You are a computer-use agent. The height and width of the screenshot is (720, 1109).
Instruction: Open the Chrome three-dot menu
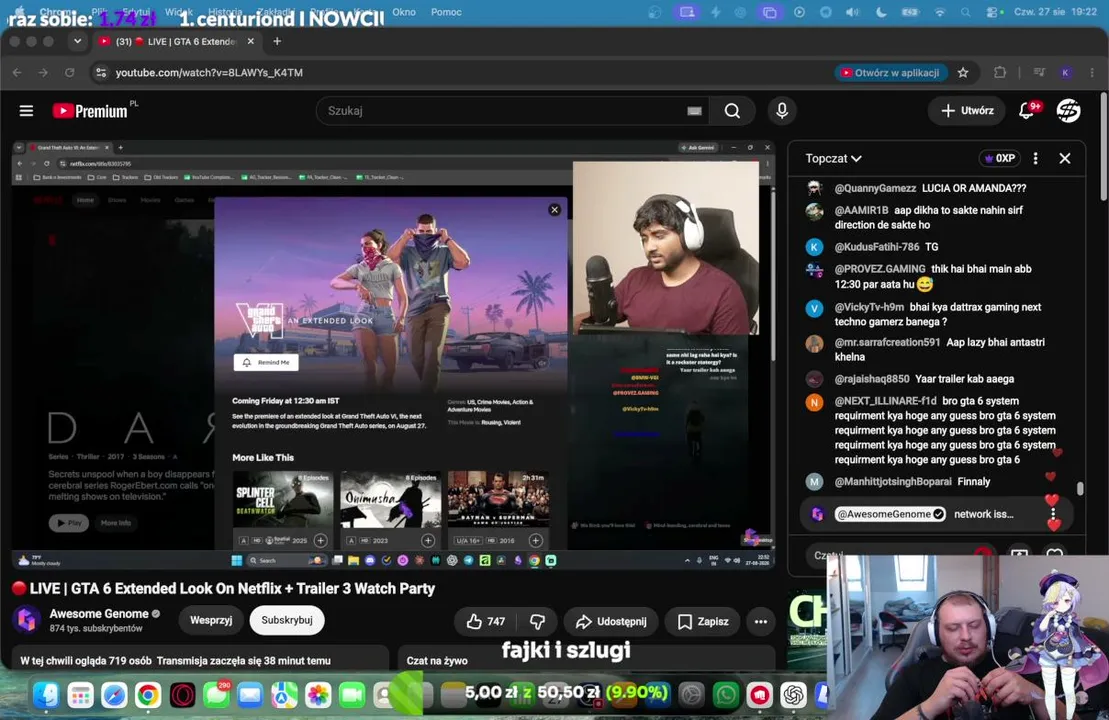coord(1092,73)
